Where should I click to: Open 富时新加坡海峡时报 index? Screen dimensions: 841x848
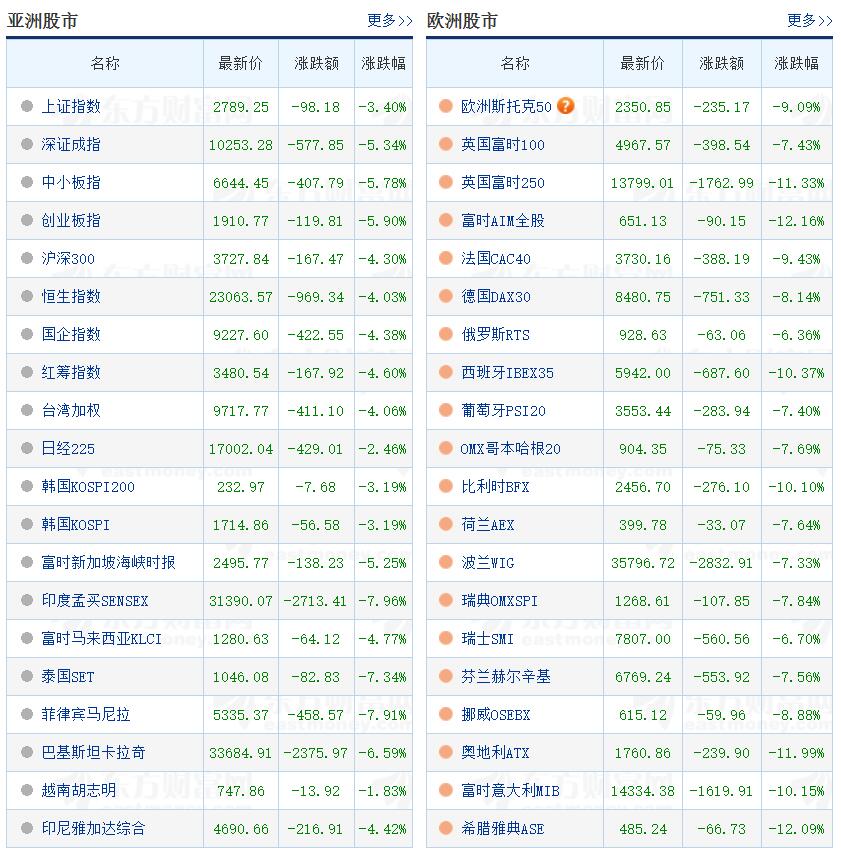[108, 562]
